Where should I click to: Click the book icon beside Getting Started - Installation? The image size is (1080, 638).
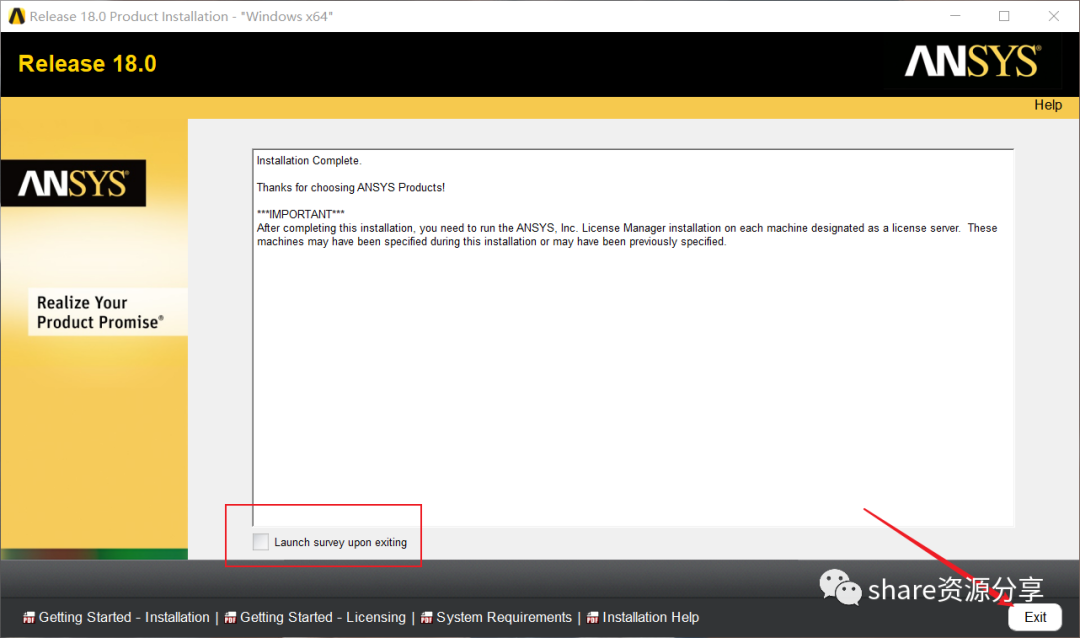(28, 617)
